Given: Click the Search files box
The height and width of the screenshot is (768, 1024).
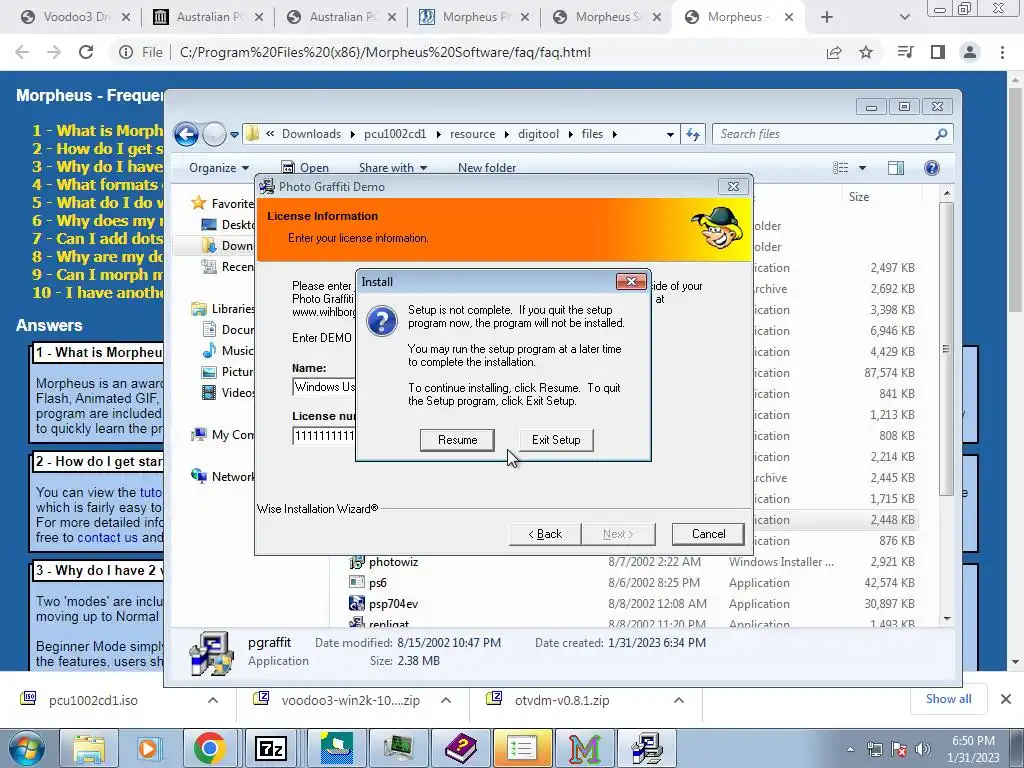Looking at the screenshot, I should click(832, 134).
